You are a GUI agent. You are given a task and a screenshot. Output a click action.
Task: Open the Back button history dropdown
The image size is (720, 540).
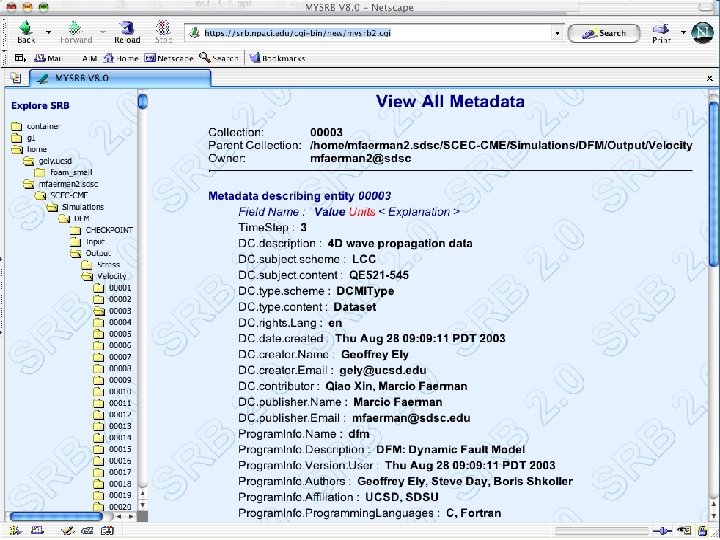pos(48,32)
